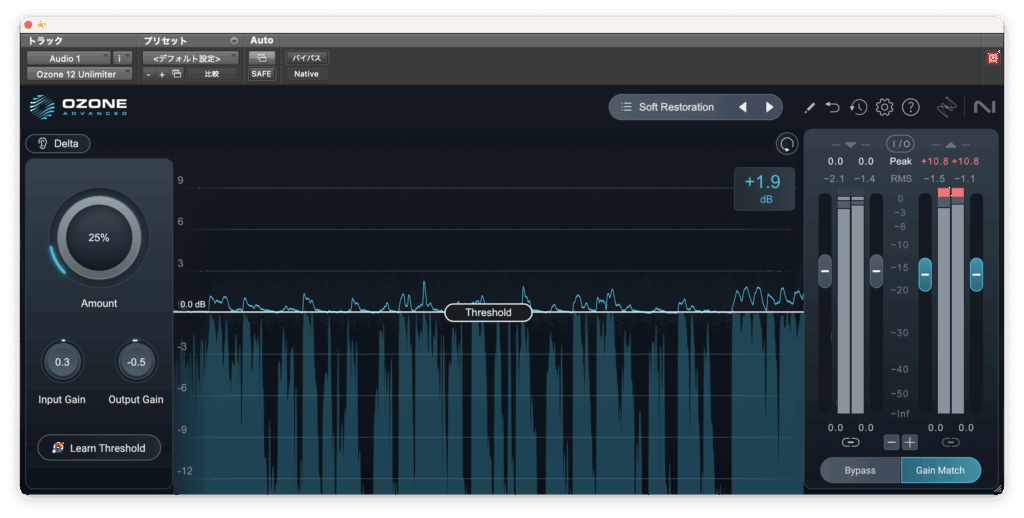
Task: Toggle the input channel link icon
Action: 850,442
